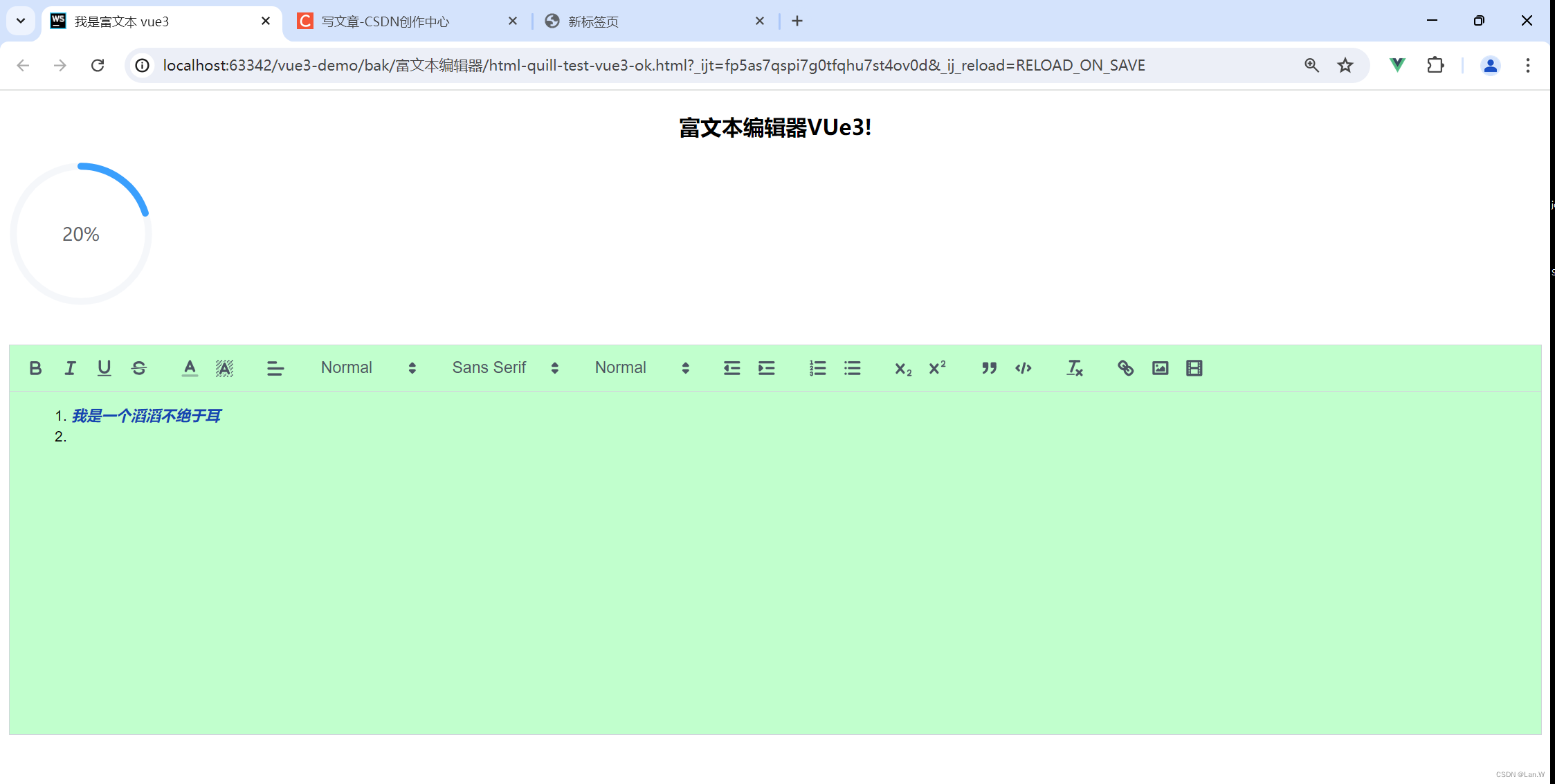The height and width of the screenshot is (784, 1555).
Task: Click the linked text 我是一个滔滔不绝于耳
Action: click(148, 415)
